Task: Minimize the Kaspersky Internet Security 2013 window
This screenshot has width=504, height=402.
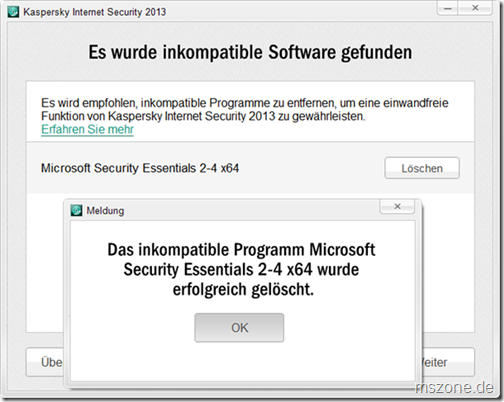Action: point(448,8)
